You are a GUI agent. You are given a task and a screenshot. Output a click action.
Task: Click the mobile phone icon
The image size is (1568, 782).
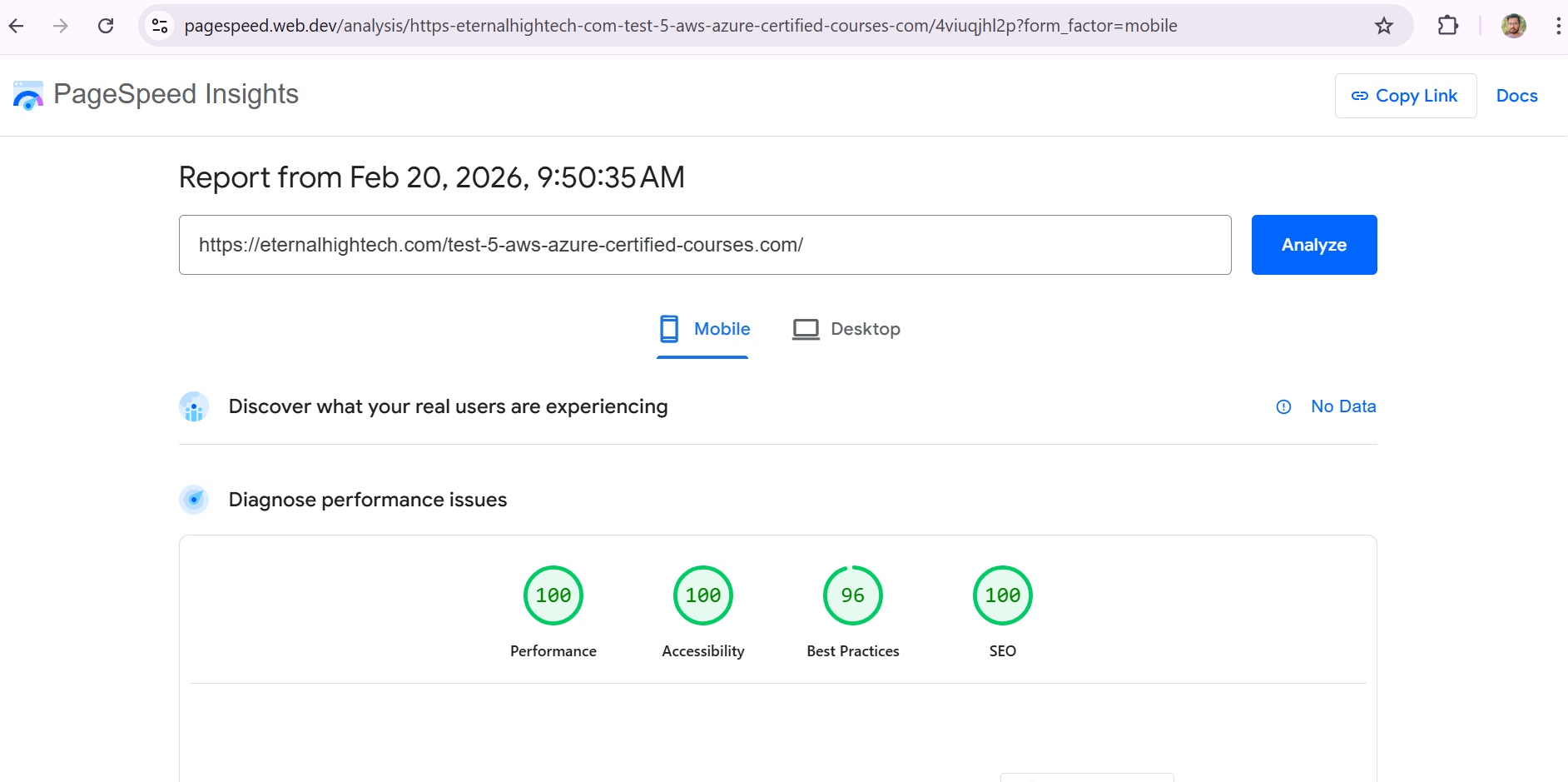click(x=669, y=329)
